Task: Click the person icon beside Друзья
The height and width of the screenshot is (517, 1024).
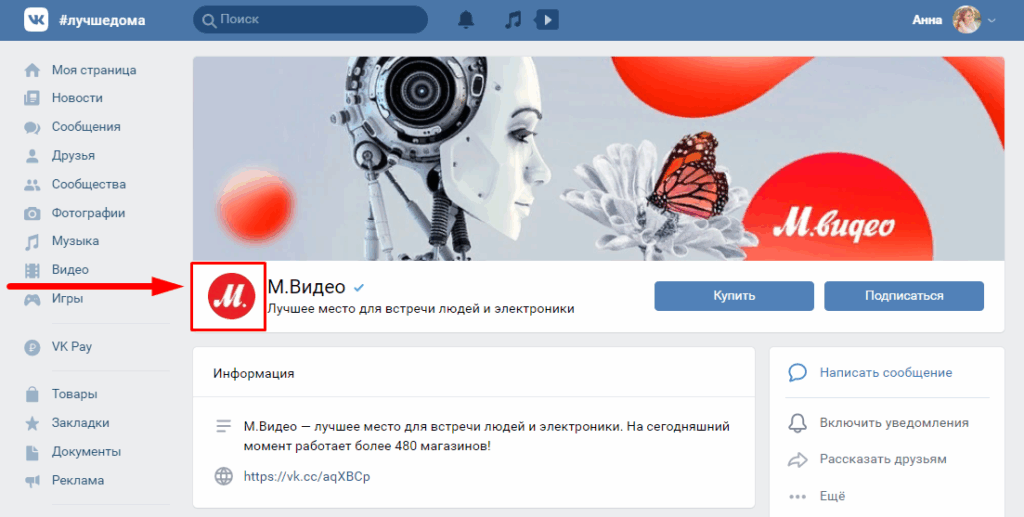Action: click(x=32, y=156)
